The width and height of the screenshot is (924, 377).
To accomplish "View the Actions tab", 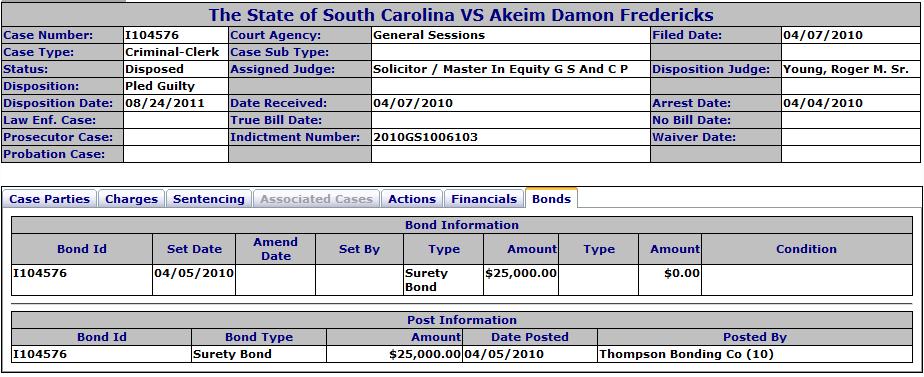I will [x=412, y=199].
